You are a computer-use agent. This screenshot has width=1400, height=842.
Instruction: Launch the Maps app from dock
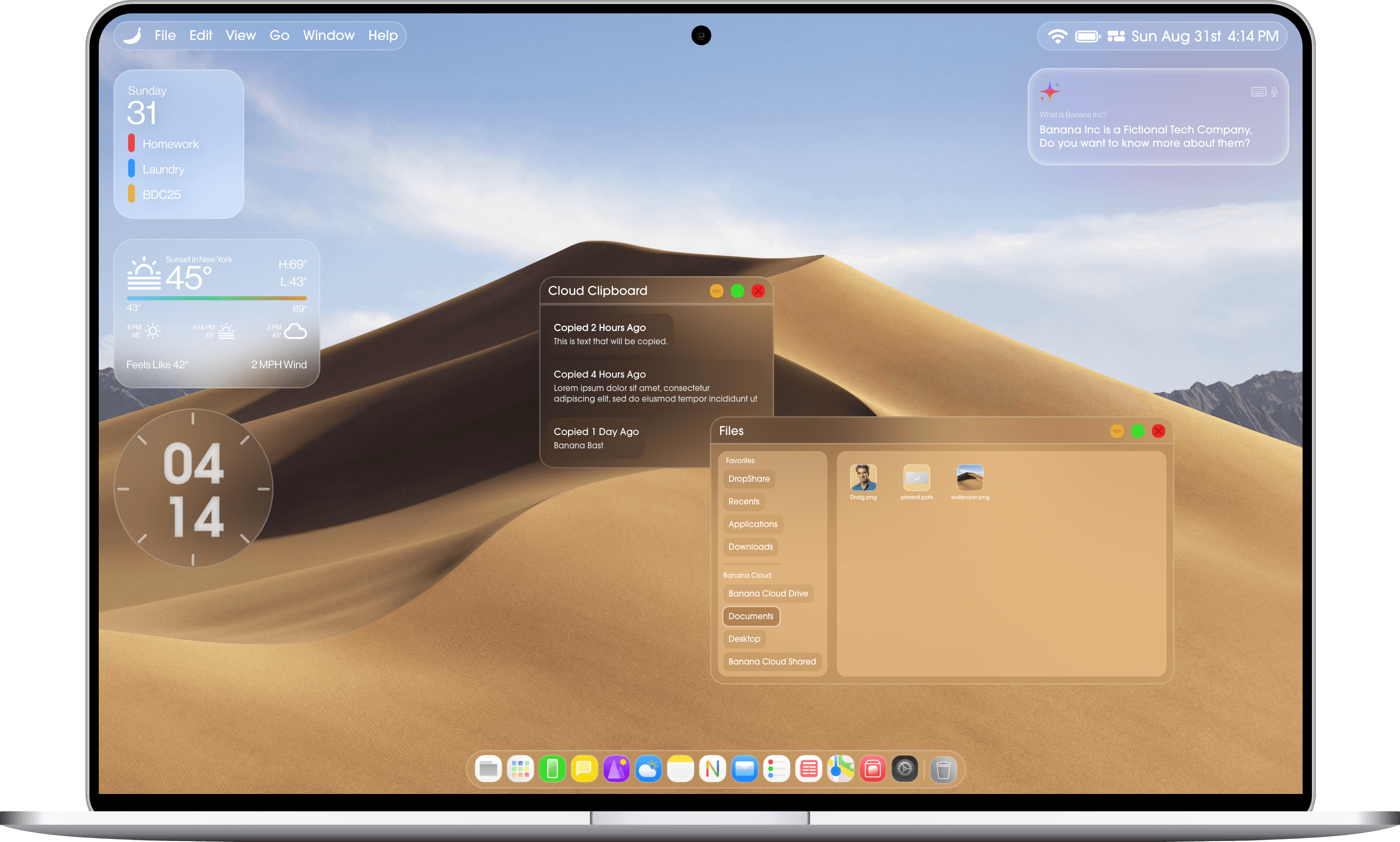pyautogui.click(x=840, y=769)
